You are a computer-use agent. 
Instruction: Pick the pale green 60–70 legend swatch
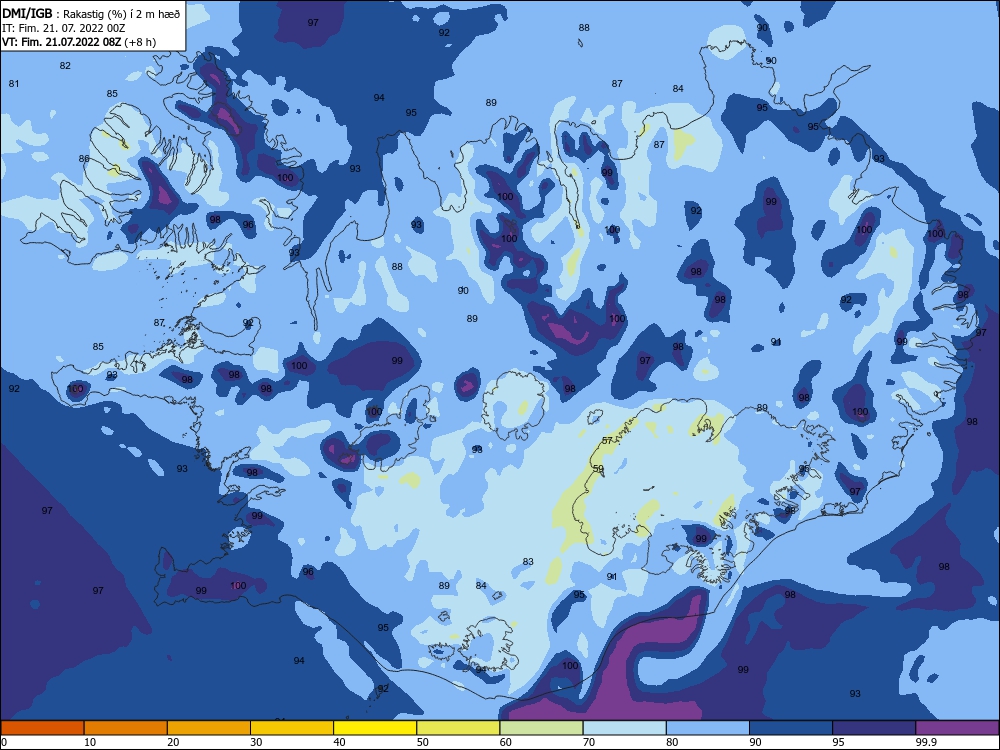[541, 728]
